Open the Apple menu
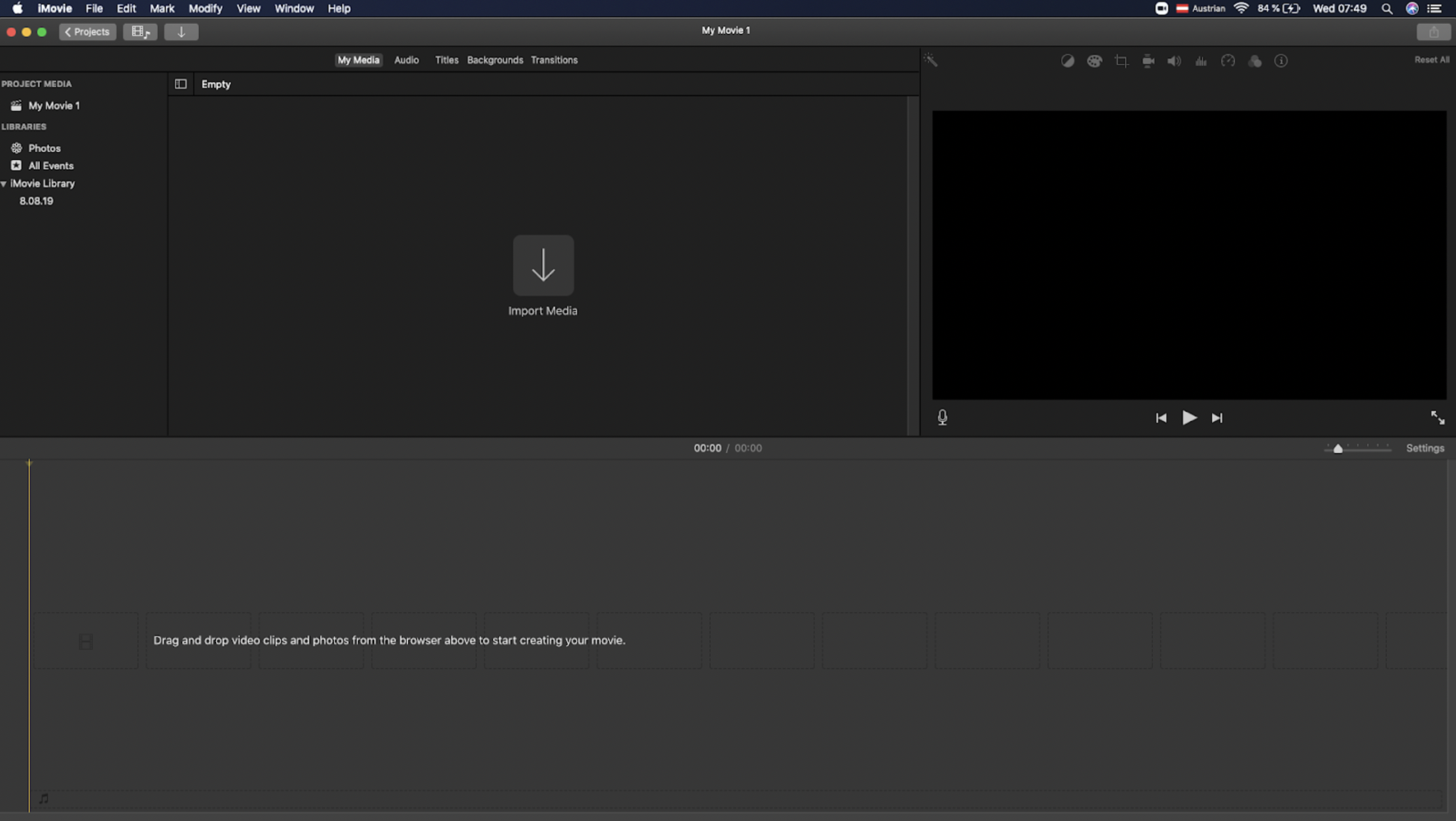 coord(18,9)
